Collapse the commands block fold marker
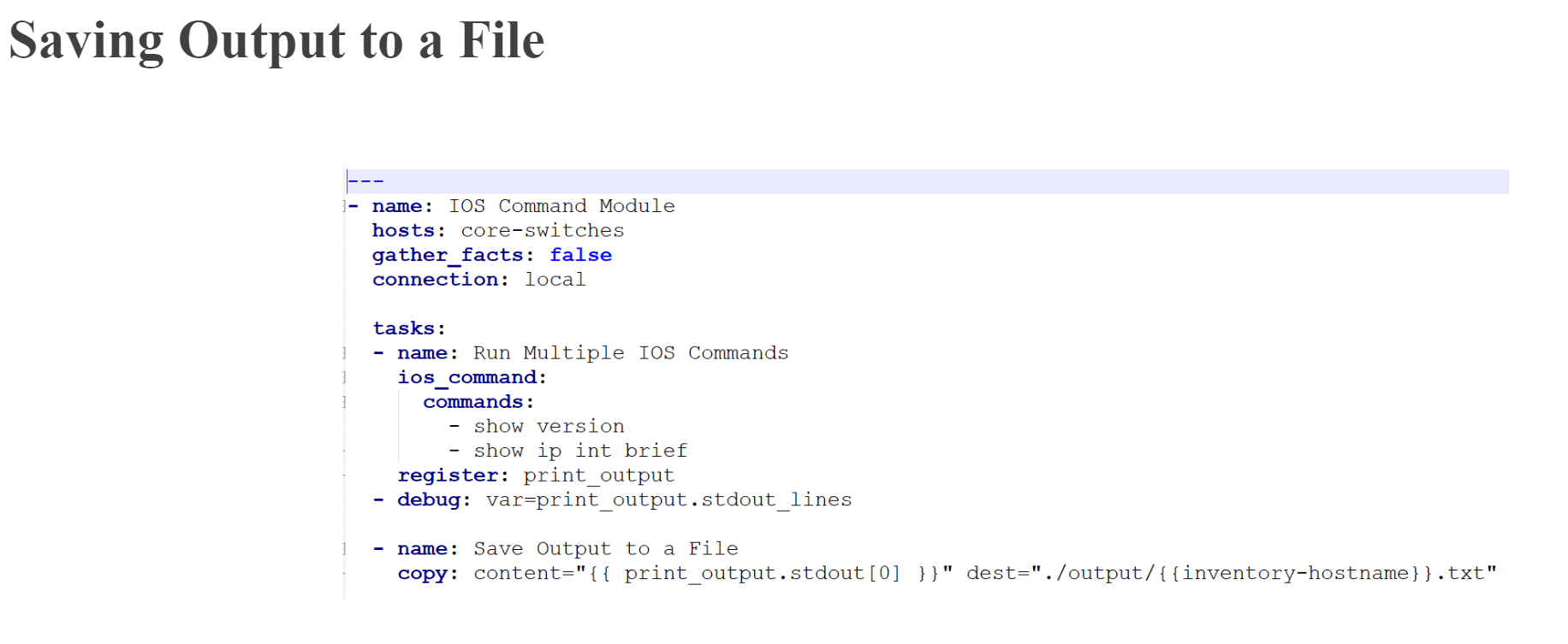This screenshot has width=1568, height=644. point(344,402)
